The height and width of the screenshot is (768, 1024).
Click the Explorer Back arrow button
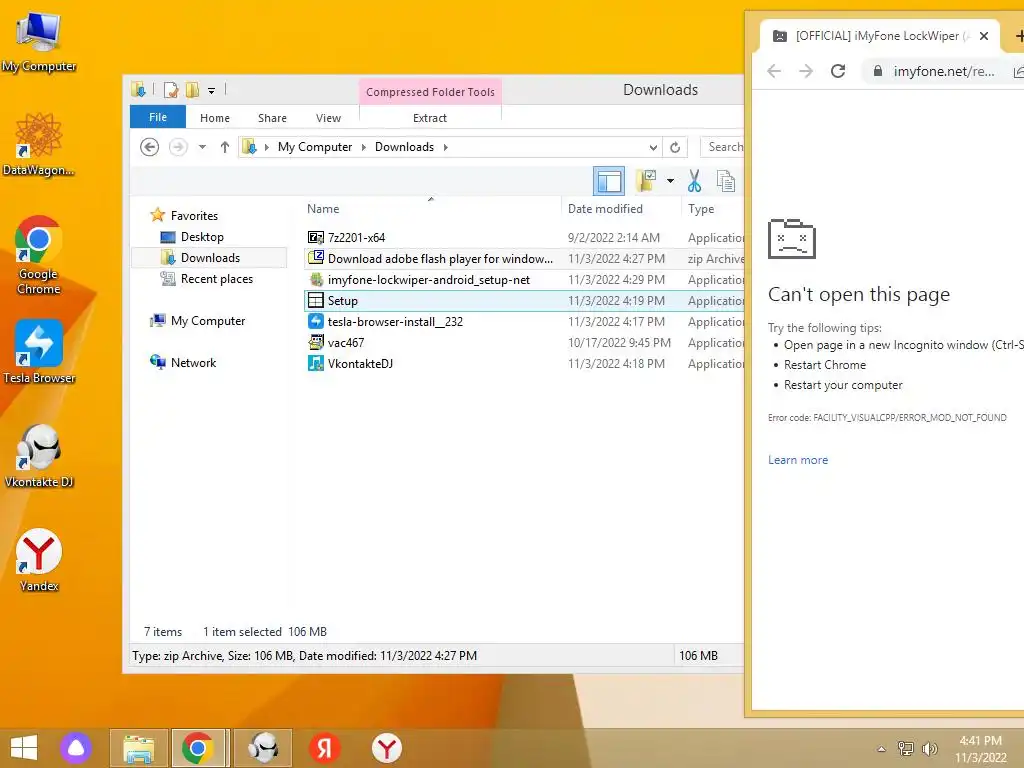[150, 147]
